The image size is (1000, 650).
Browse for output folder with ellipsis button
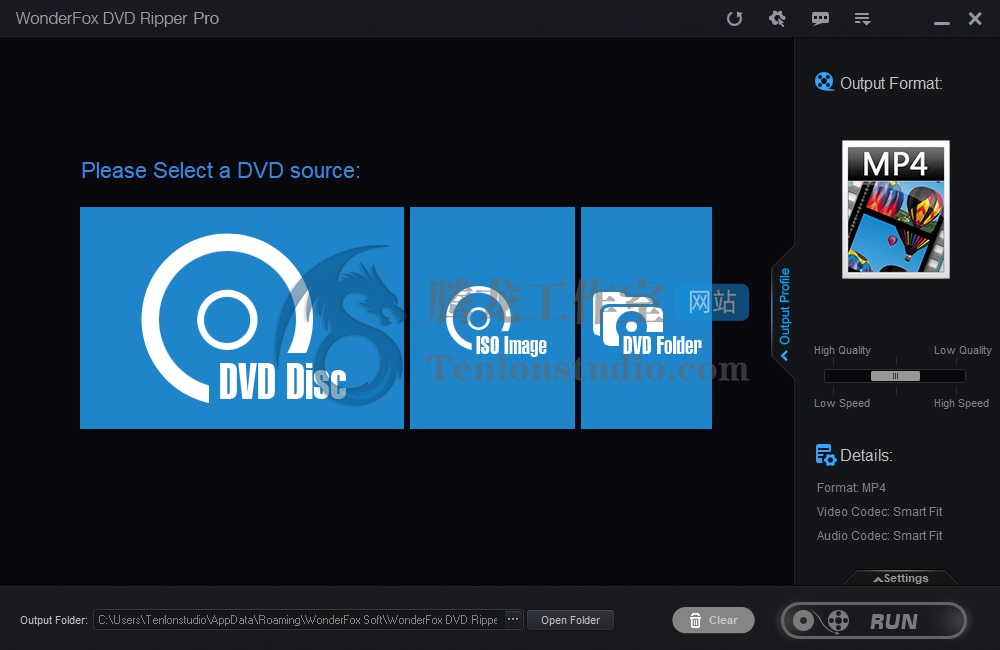coord(513,619)
